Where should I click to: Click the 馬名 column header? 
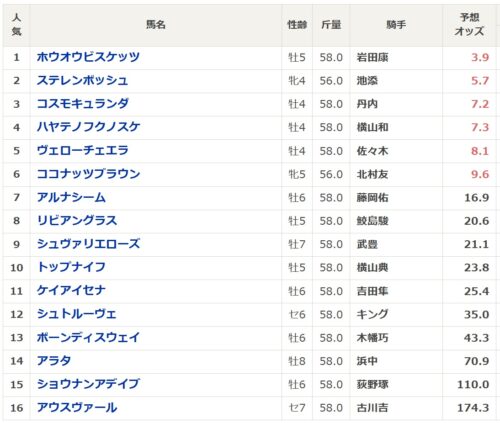pos(156,25)
